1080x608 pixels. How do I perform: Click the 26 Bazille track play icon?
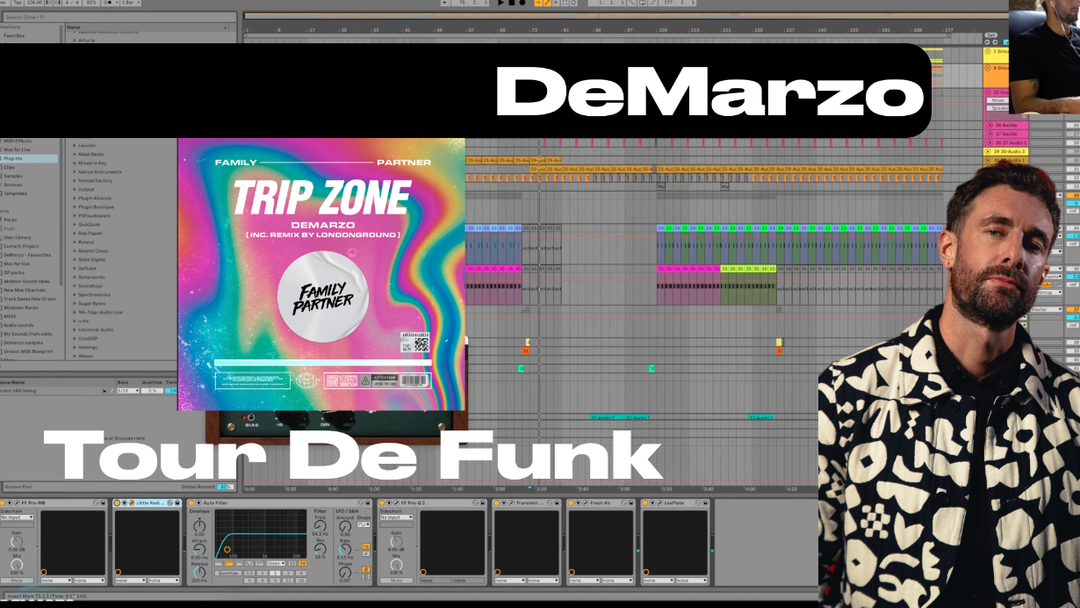pyautogui.click(x=989, y=125)
